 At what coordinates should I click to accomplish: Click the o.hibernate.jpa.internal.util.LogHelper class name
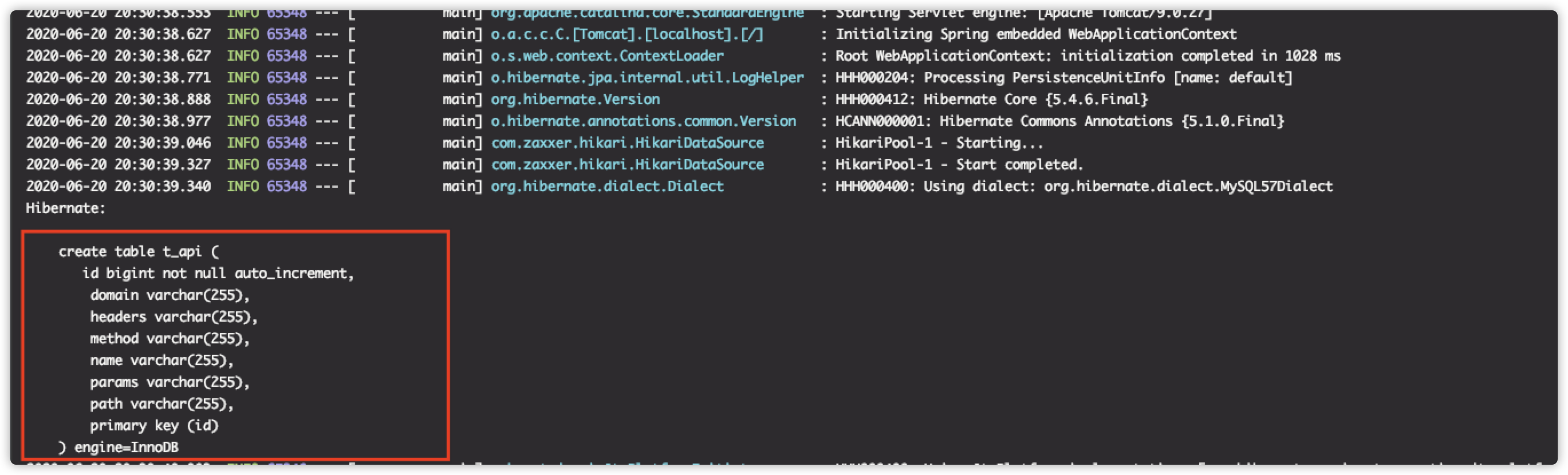(x=647, y=78)
